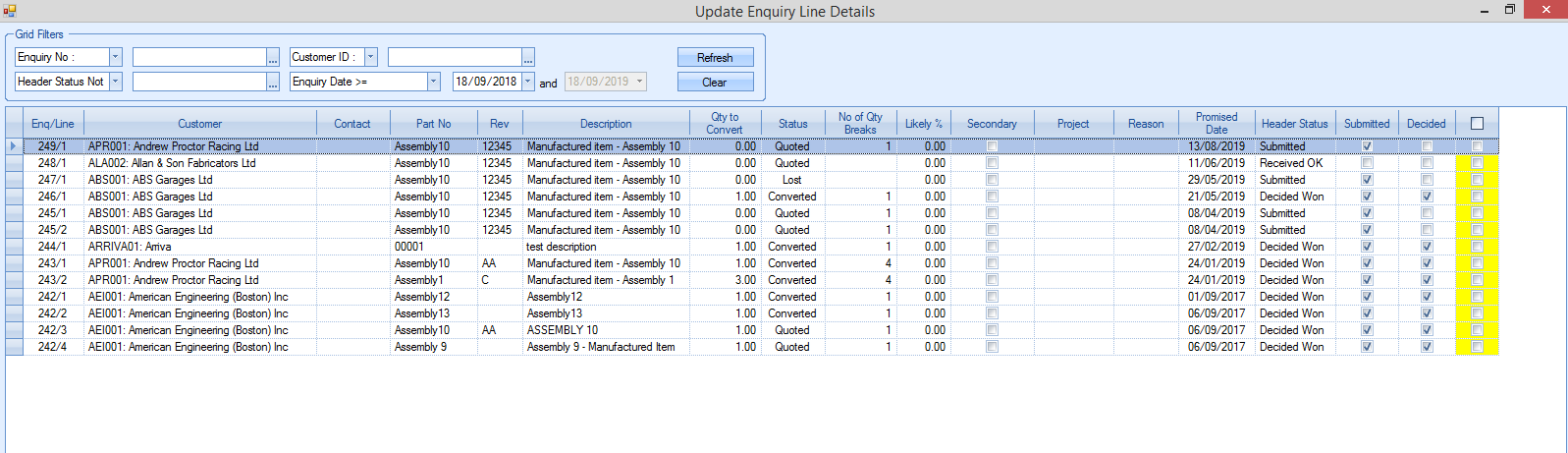Image resolution: width=1568 pixels, height=453 pixels.
Task: Open the 18/09/2018 date picker
Action: [x=527, y=82]
